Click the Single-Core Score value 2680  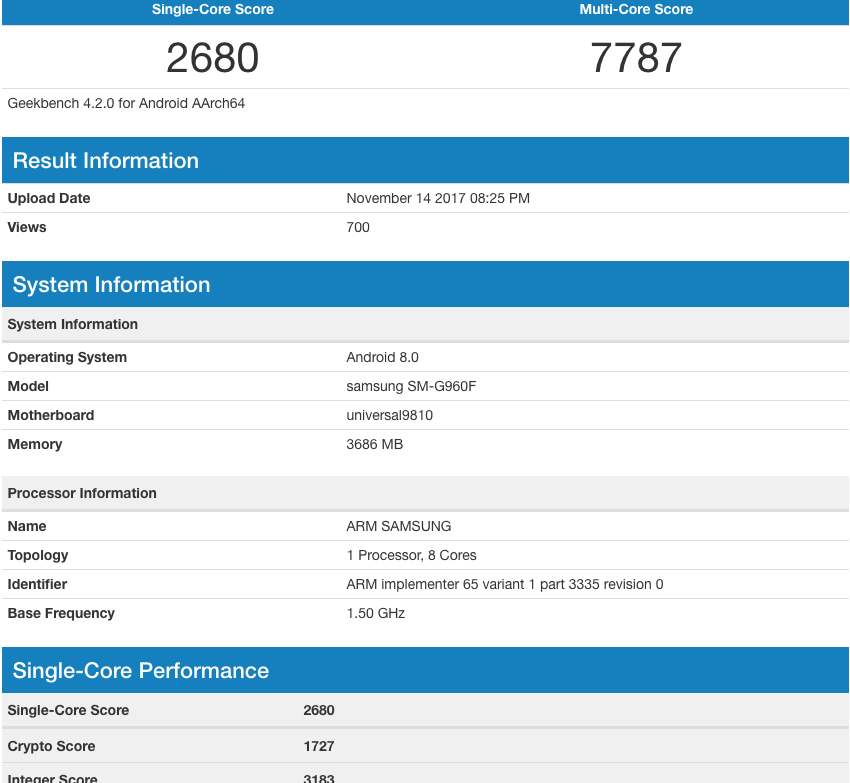212,58
